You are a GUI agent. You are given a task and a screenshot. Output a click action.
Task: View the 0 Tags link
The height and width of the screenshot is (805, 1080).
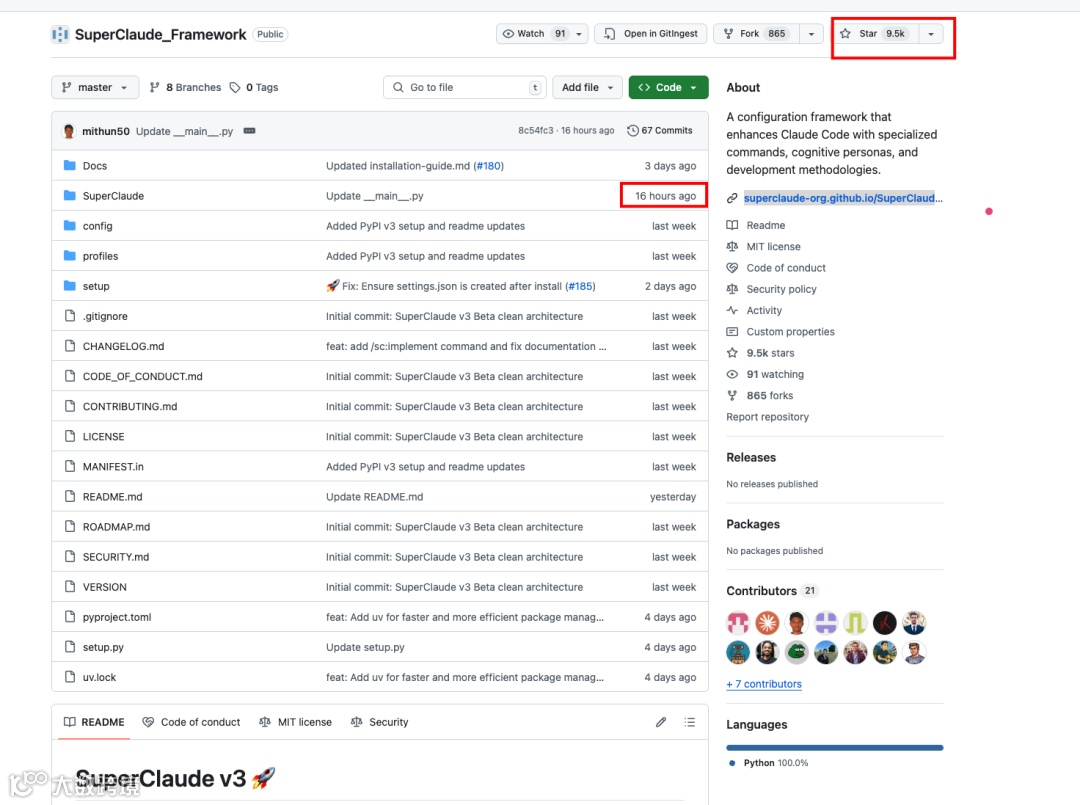254,87
